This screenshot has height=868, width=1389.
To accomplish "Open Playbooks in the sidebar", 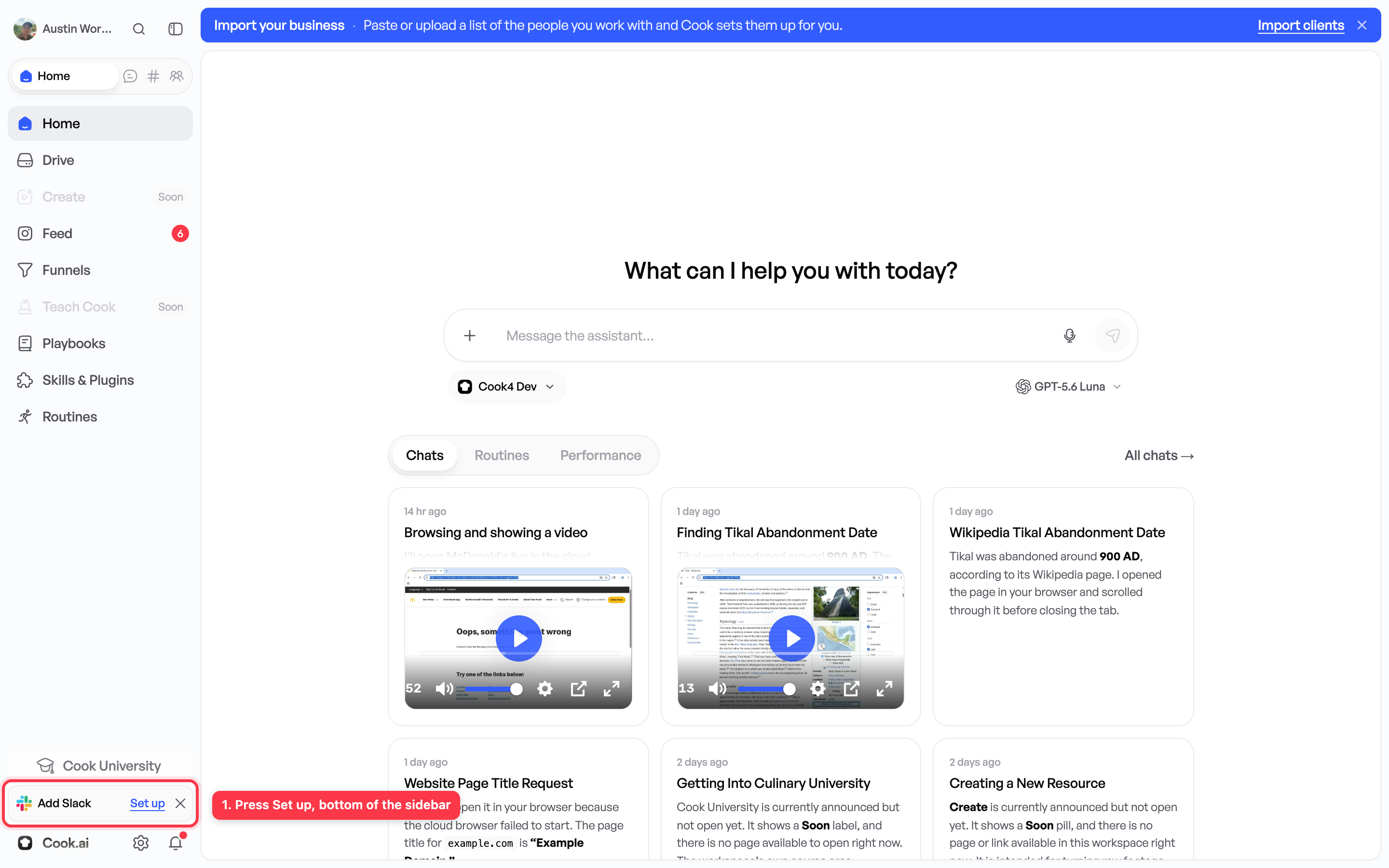I will [100, 343].
